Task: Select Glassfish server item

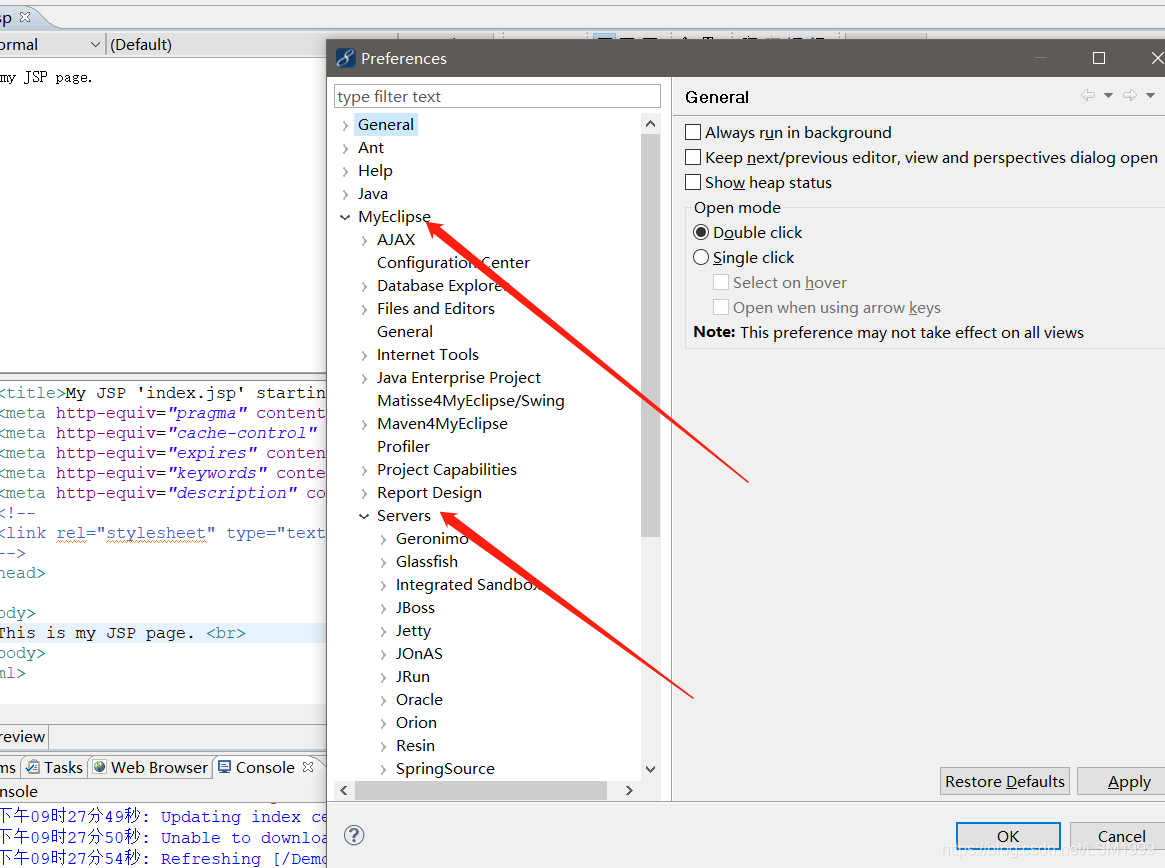Action: click(426, 562)
